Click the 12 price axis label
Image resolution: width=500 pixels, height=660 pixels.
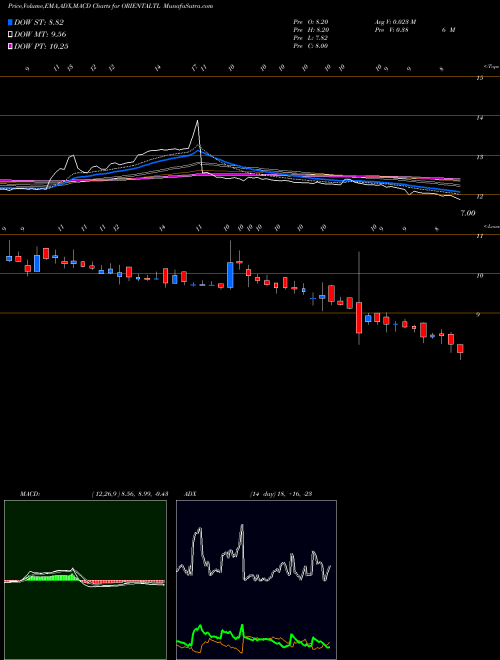pos(479,197)
